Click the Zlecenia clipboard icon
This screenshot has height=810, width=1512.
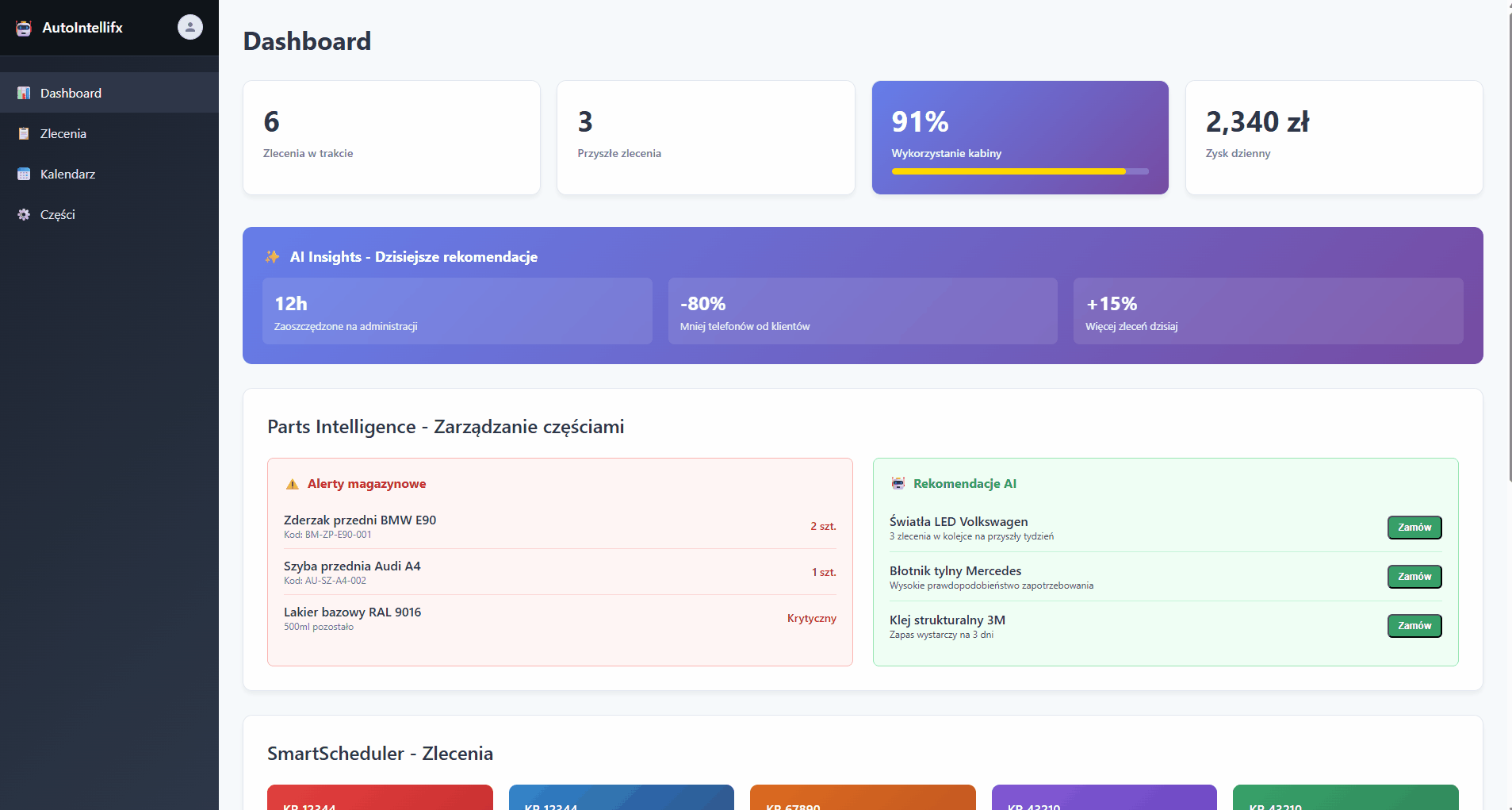click(x=24, y=133)
